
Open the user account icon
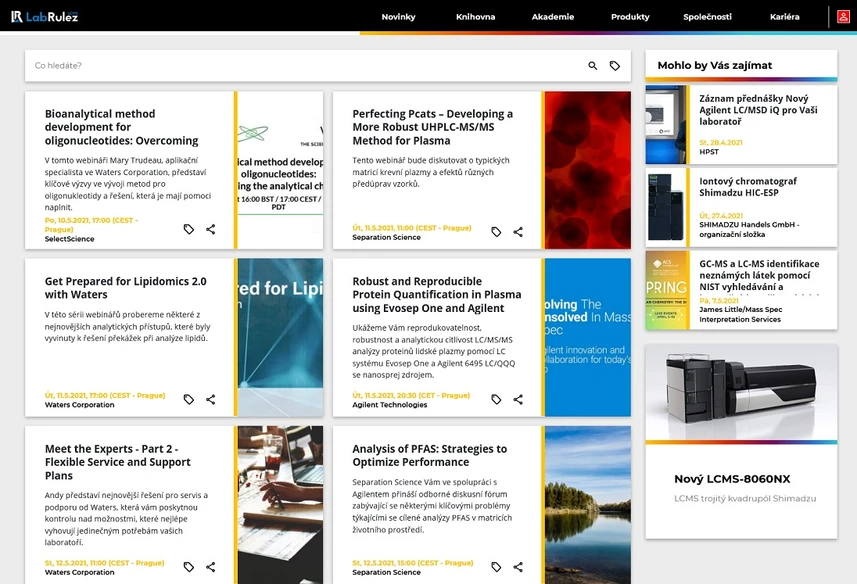843,16
